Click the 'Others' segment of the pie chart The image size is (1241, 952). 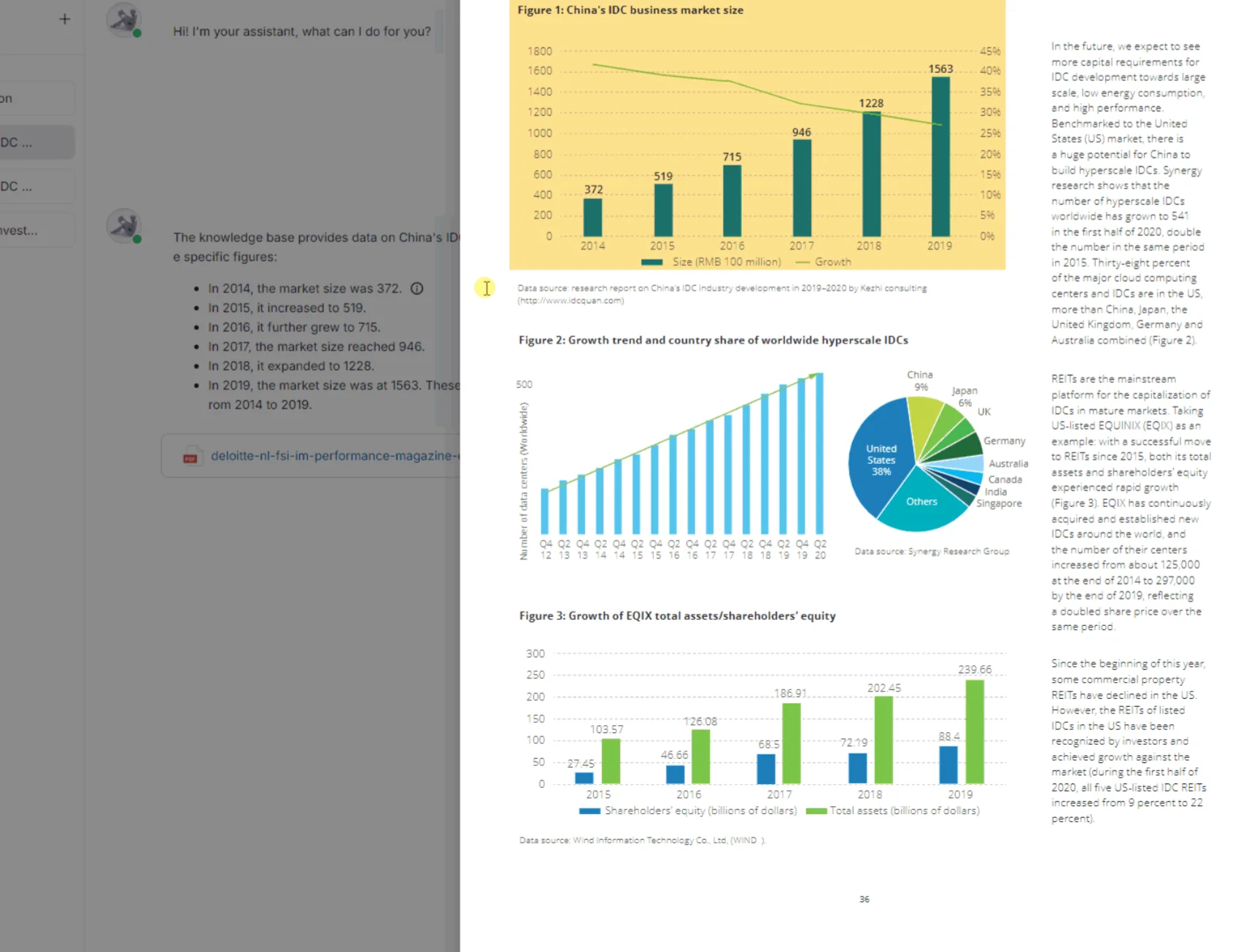[921, 502]
